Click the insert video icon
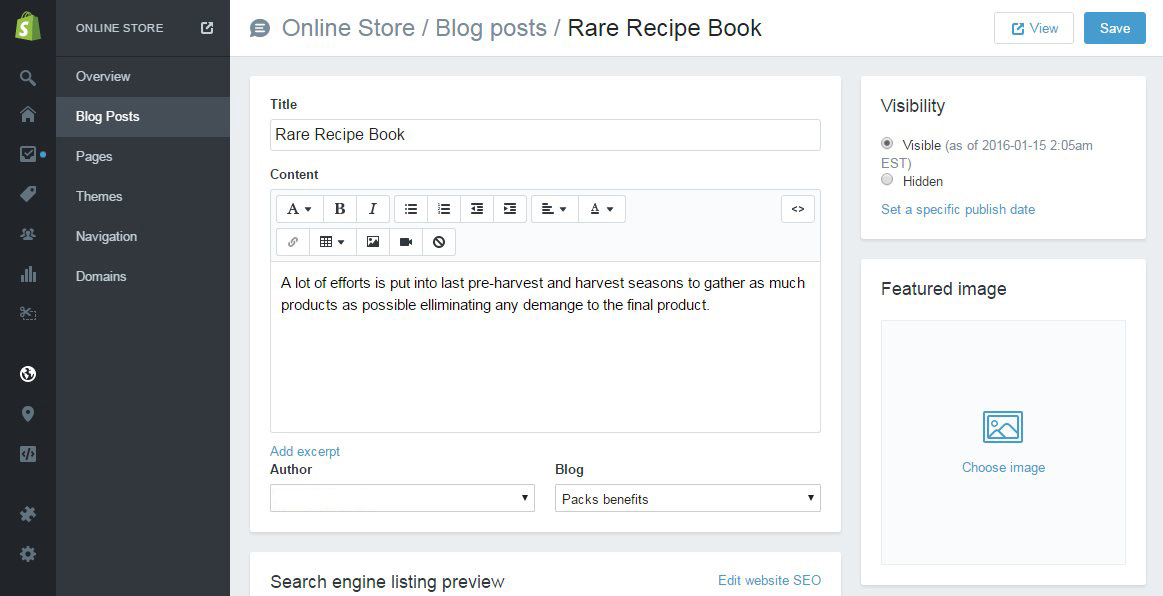The width and height of the screenshot is (1163, 596). tap(406, 242)
